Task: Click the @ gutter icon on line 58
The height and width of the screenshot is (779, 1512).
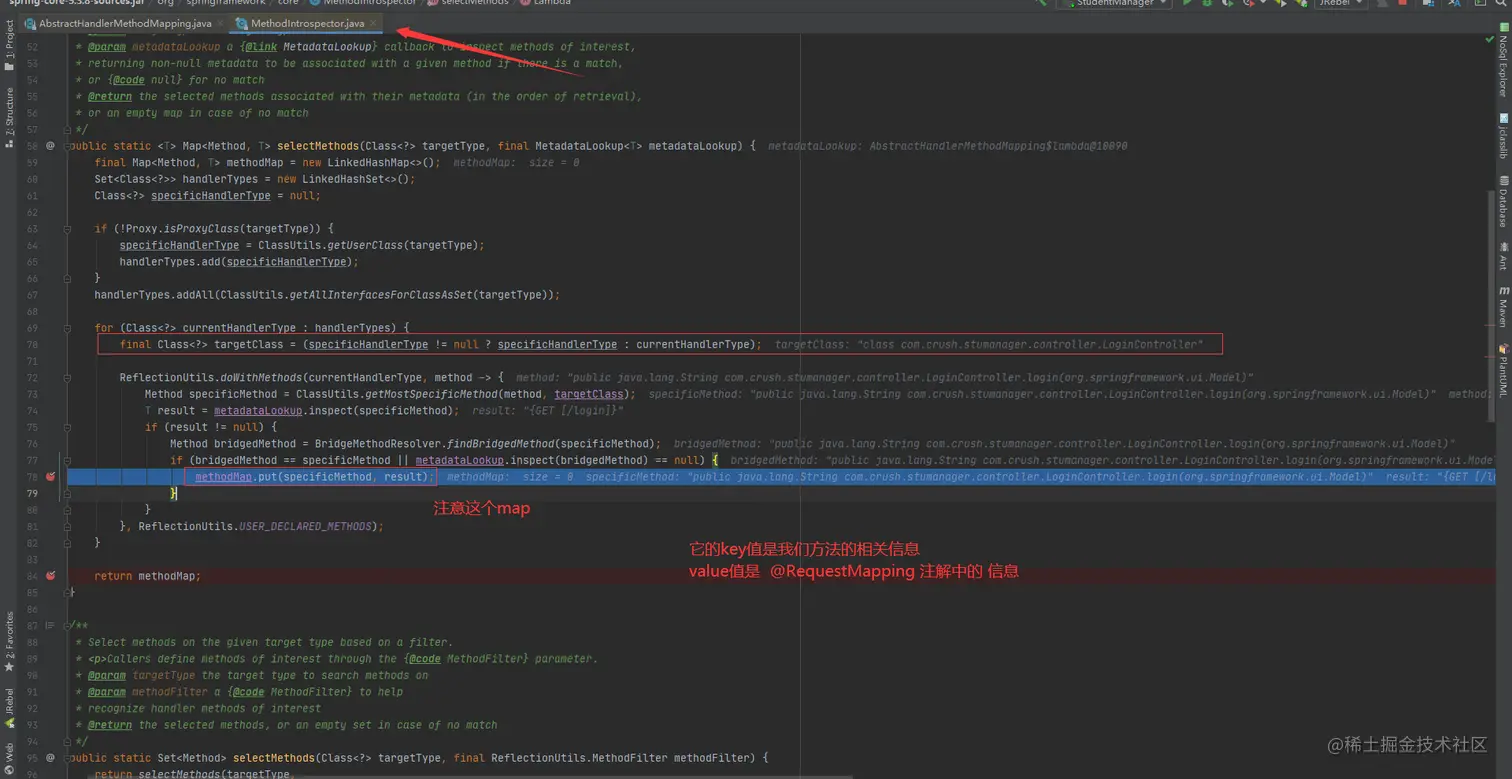Action: [50, 146]
